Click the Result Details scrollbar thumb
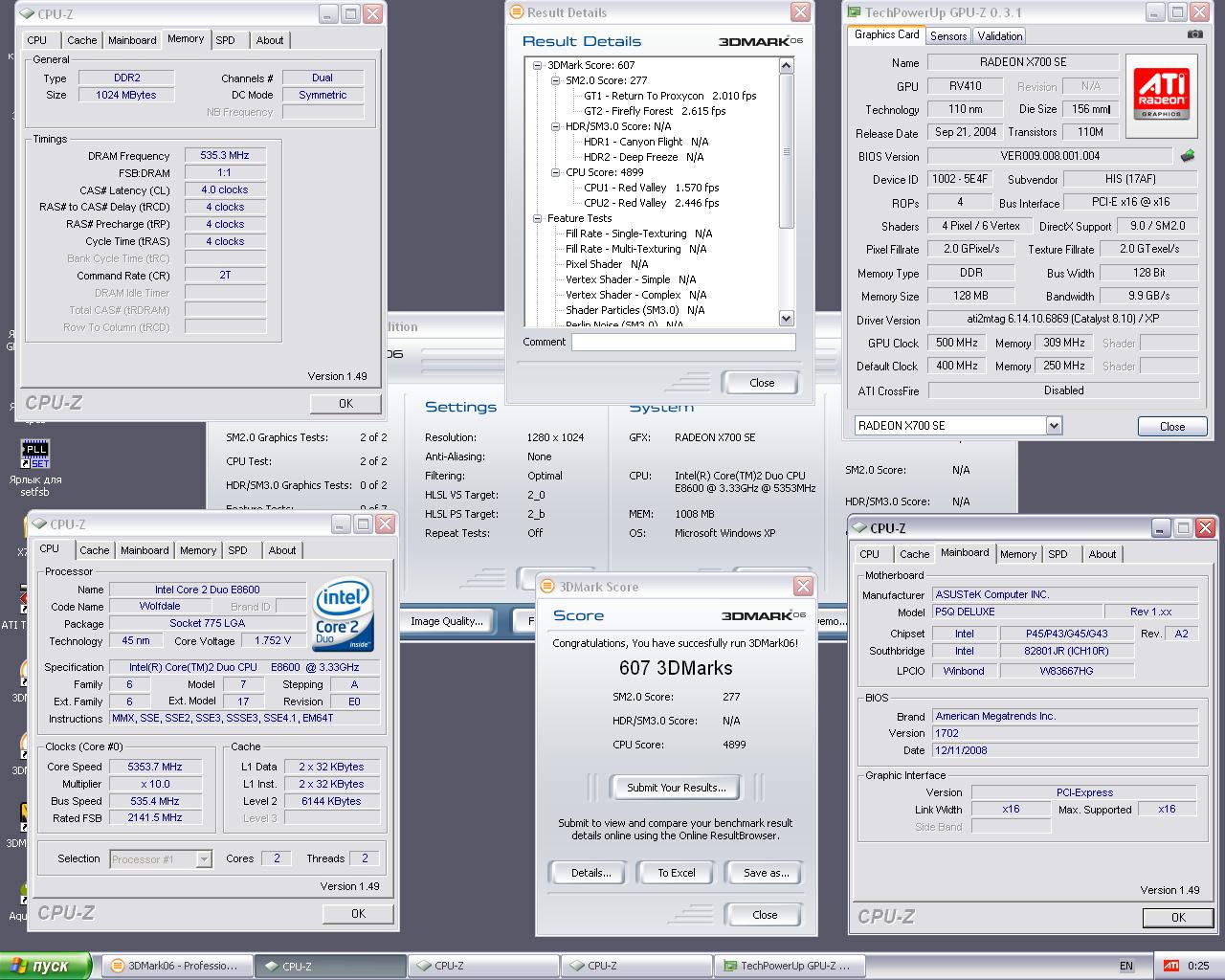 click(x=787, y=151)
